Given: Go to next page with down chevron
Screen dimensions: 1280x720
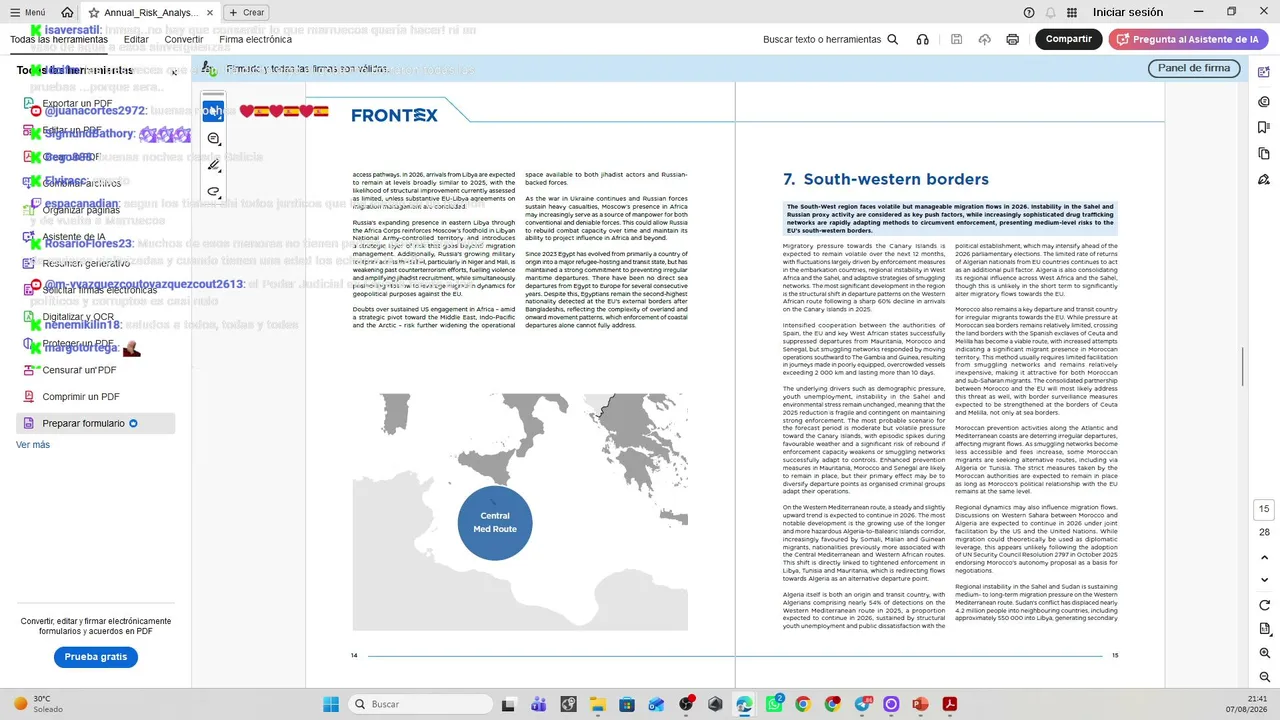Looking at the screenshot, I should tap(1264, 578).
